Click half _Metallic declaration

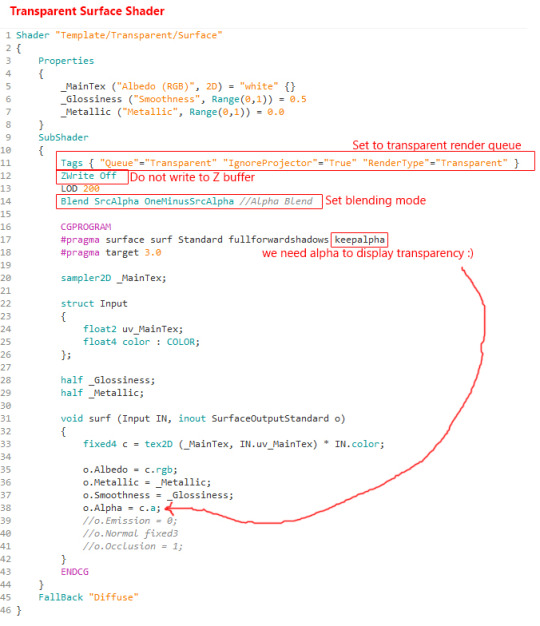pyautogui.click(x=102, y=393)
